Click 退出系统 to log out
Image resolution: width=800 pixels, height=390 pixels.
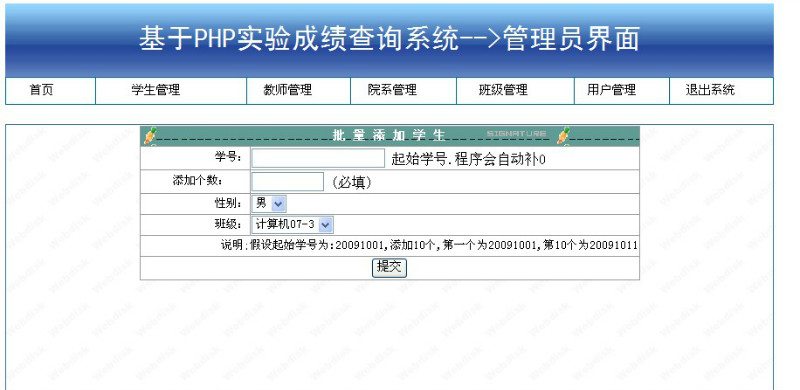point(710,90)
